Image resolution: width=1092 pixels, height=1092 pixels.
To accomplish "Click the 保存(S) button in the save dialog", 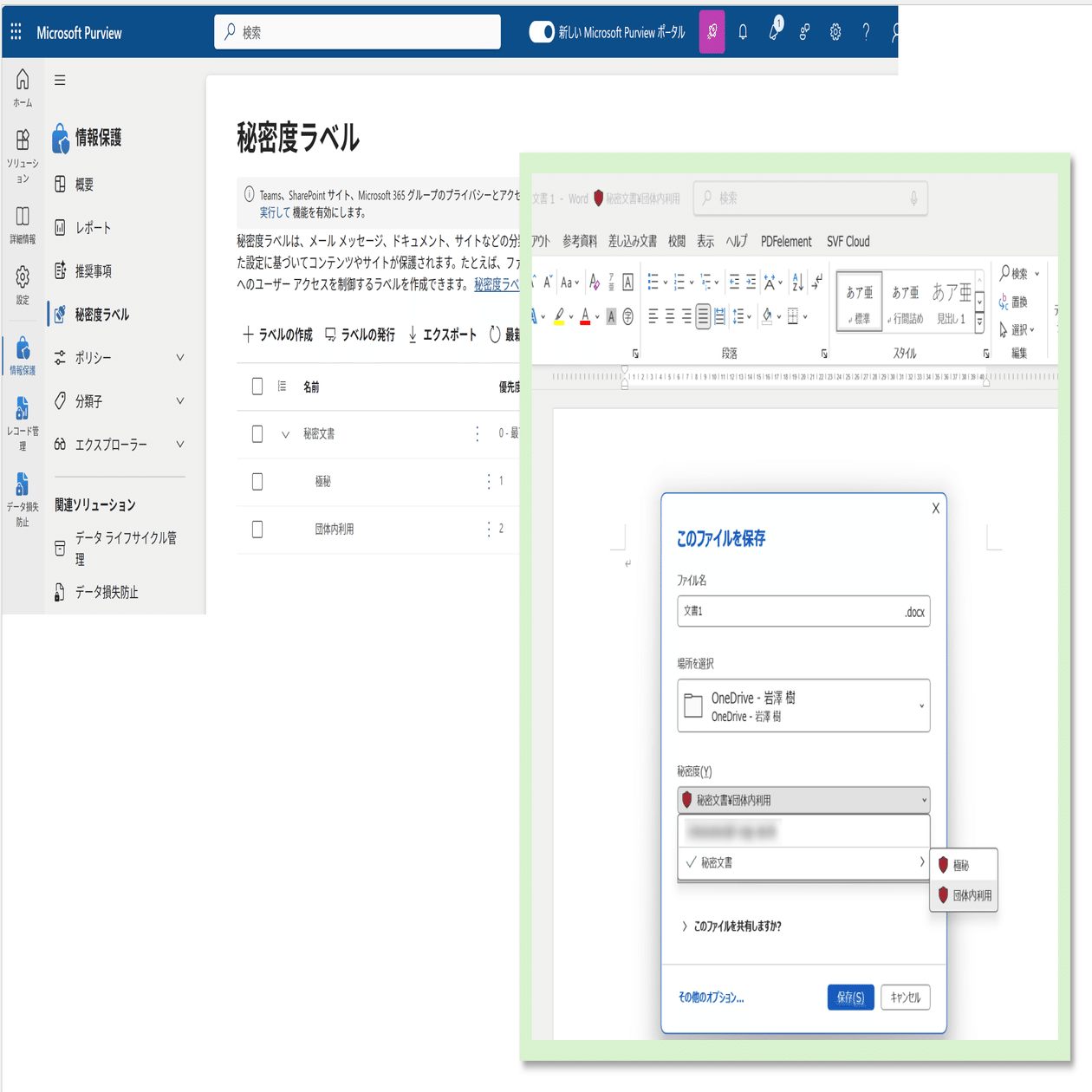I will 850,997.
